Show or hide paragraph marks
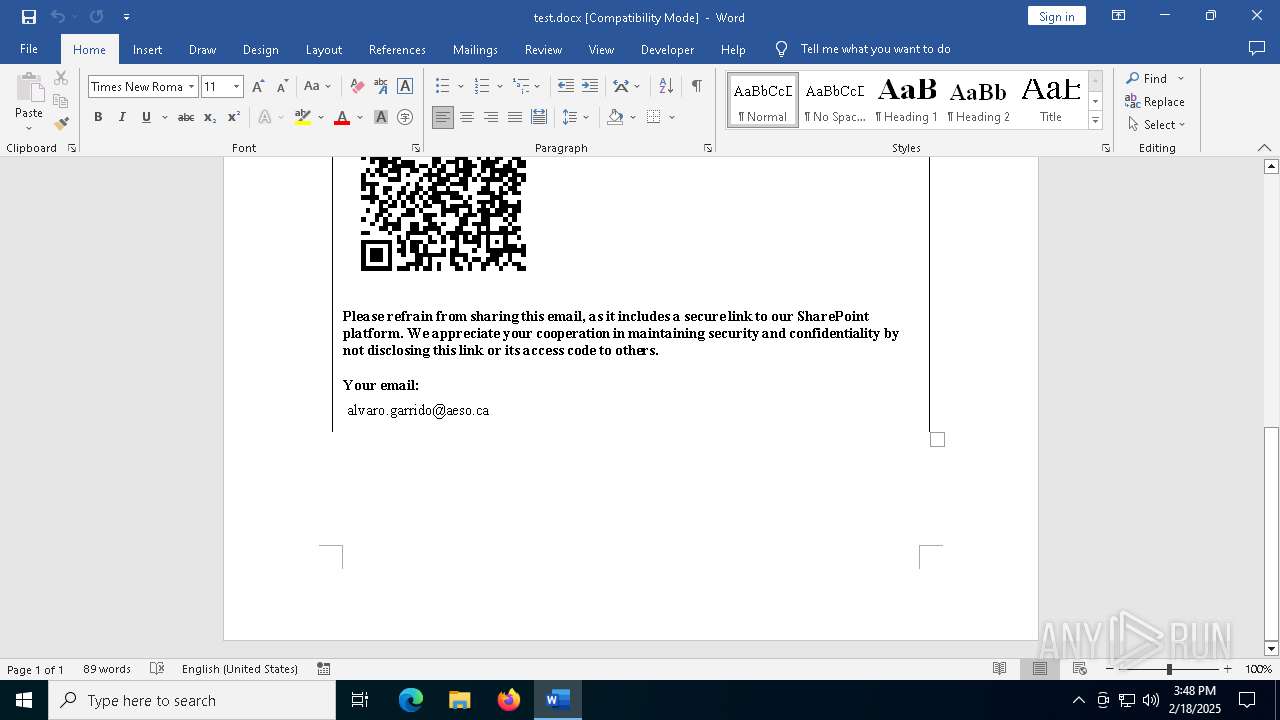Screen dimensions: 1280x720 (696, 86)
